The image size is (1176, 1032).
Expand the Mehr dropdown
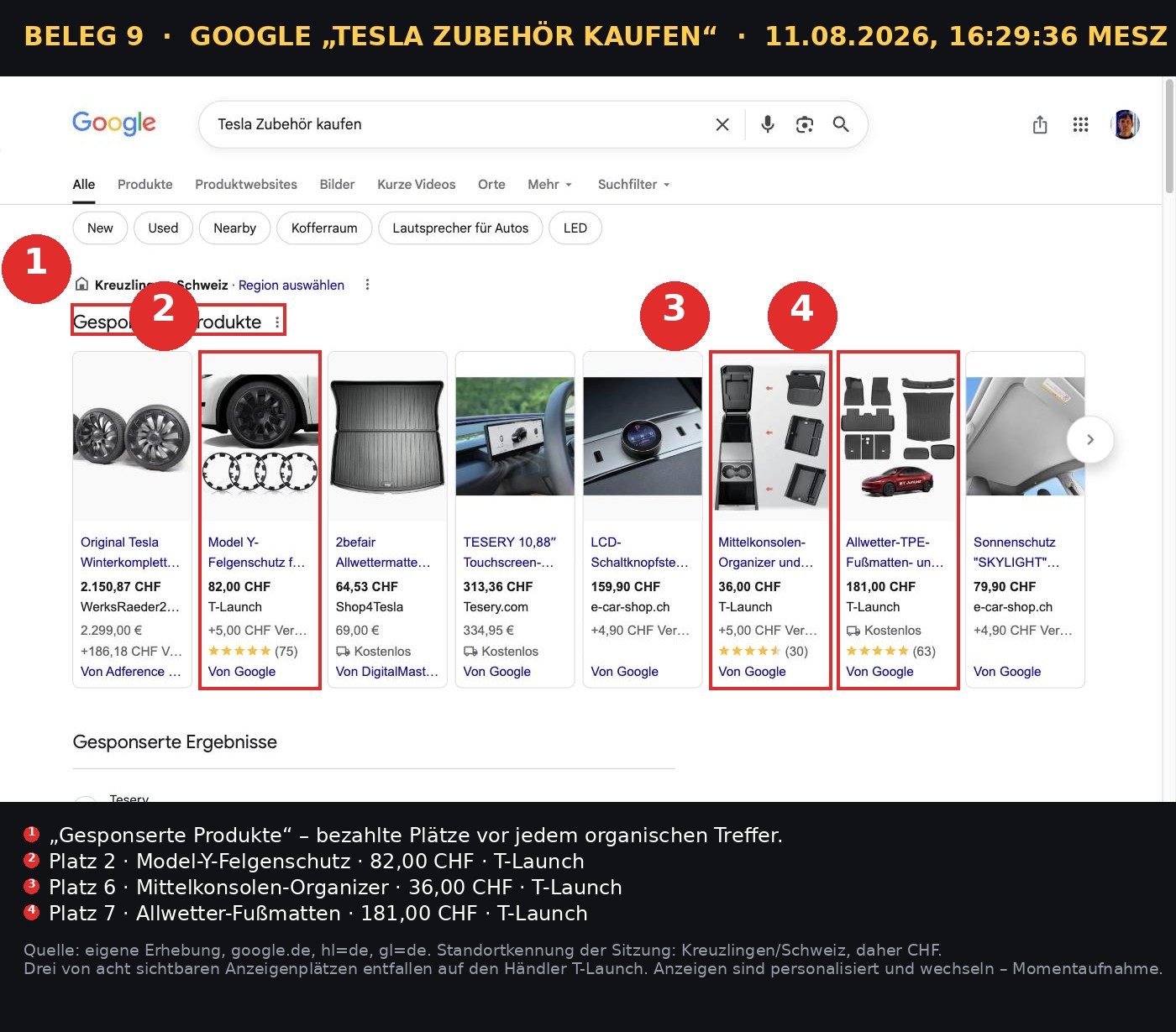[550, 185]
